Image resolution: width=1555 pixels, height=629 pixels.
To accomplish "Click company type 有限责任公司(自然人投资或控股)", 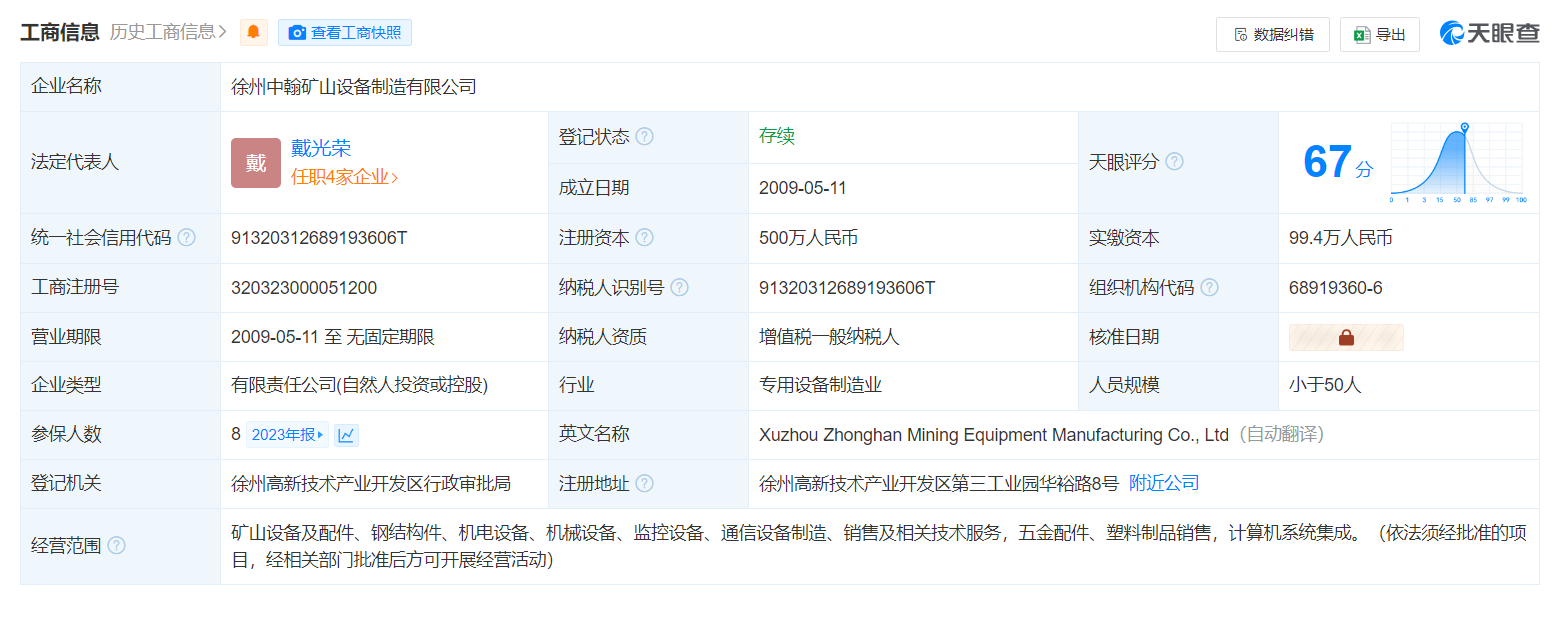I will [360, 385].
